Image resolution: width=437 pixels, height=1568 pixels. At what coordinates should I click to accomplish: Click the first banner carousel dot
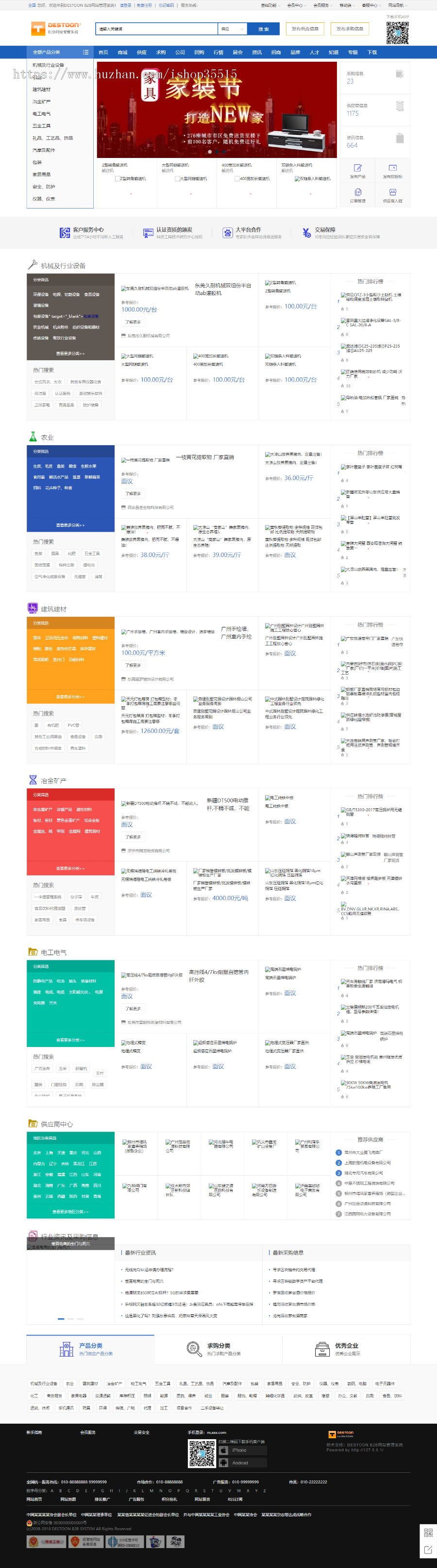pos(210,152)
